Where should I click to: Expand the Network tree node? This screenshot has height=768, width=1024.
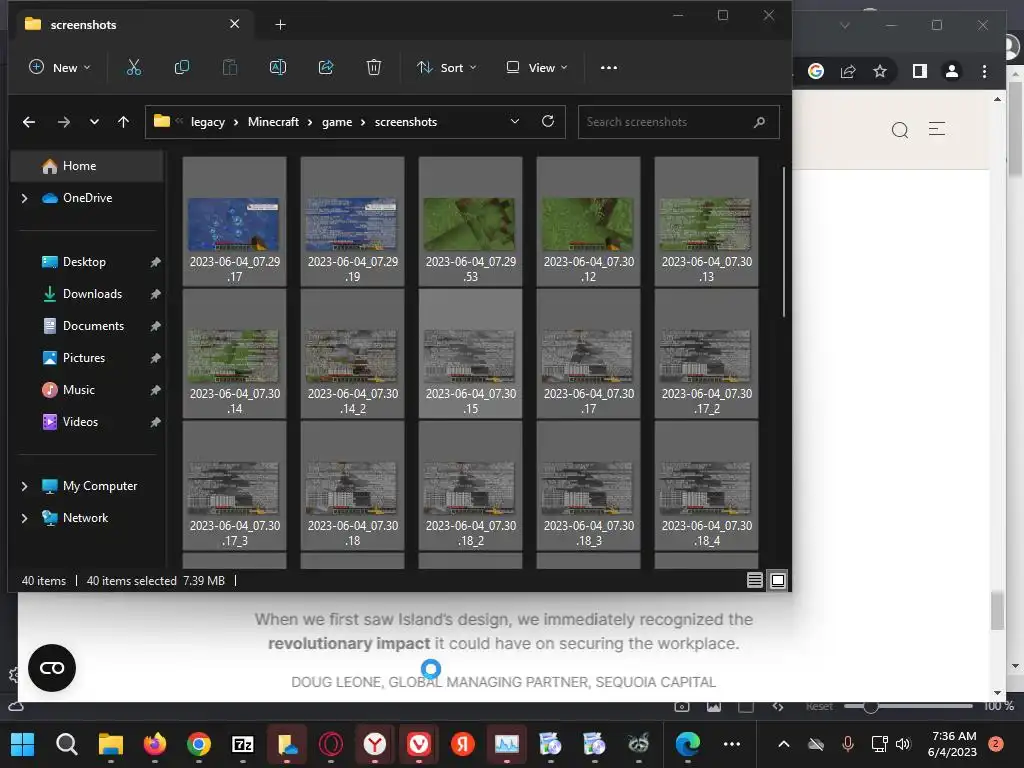pyautogui.click(x=24, y=518)
